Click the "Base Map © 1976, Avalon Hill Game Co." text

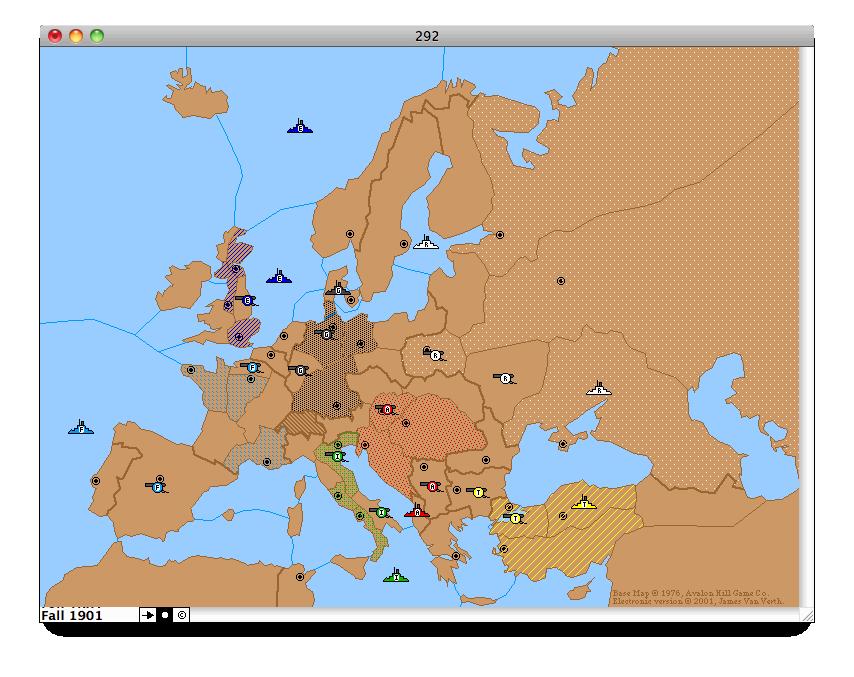click(x=690, y=593)
